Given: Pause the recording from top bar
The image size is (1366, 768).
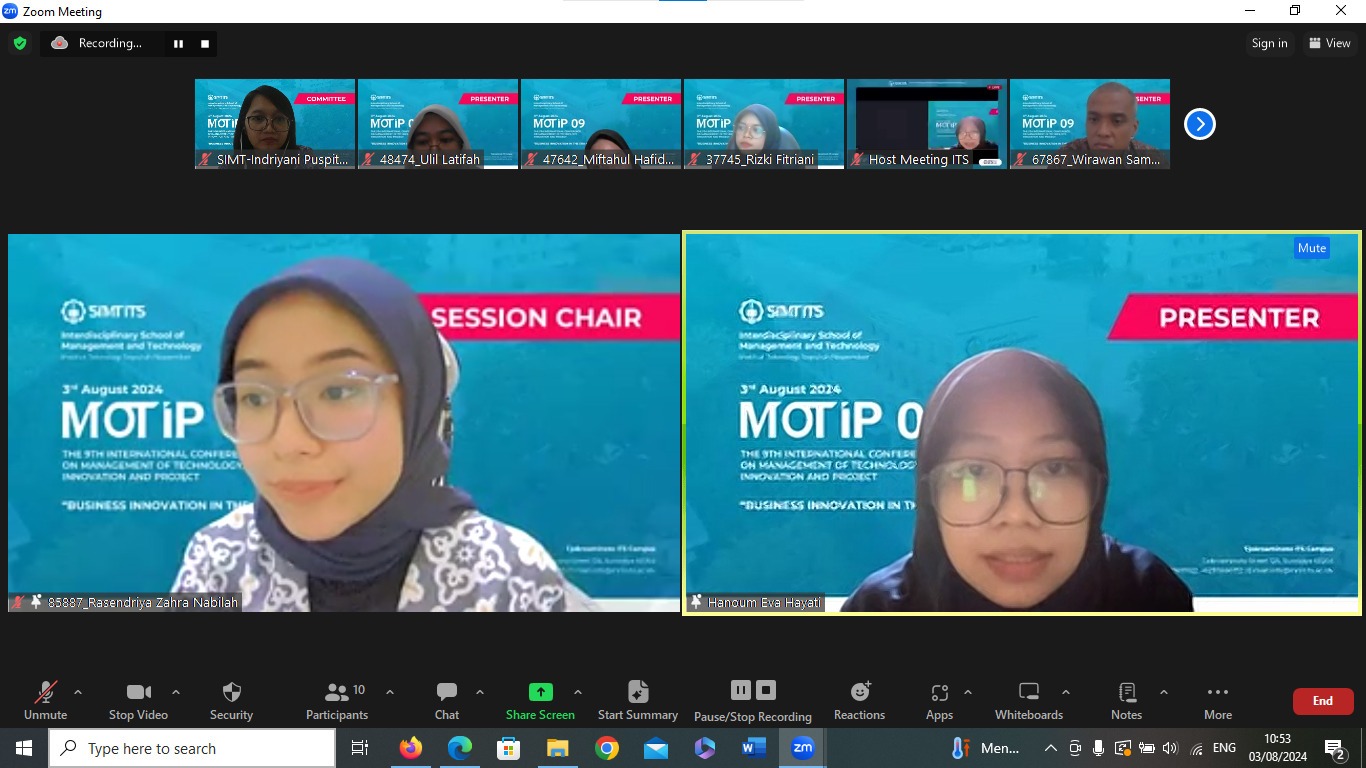Looking at the screenshot, I should click(178, 43).
